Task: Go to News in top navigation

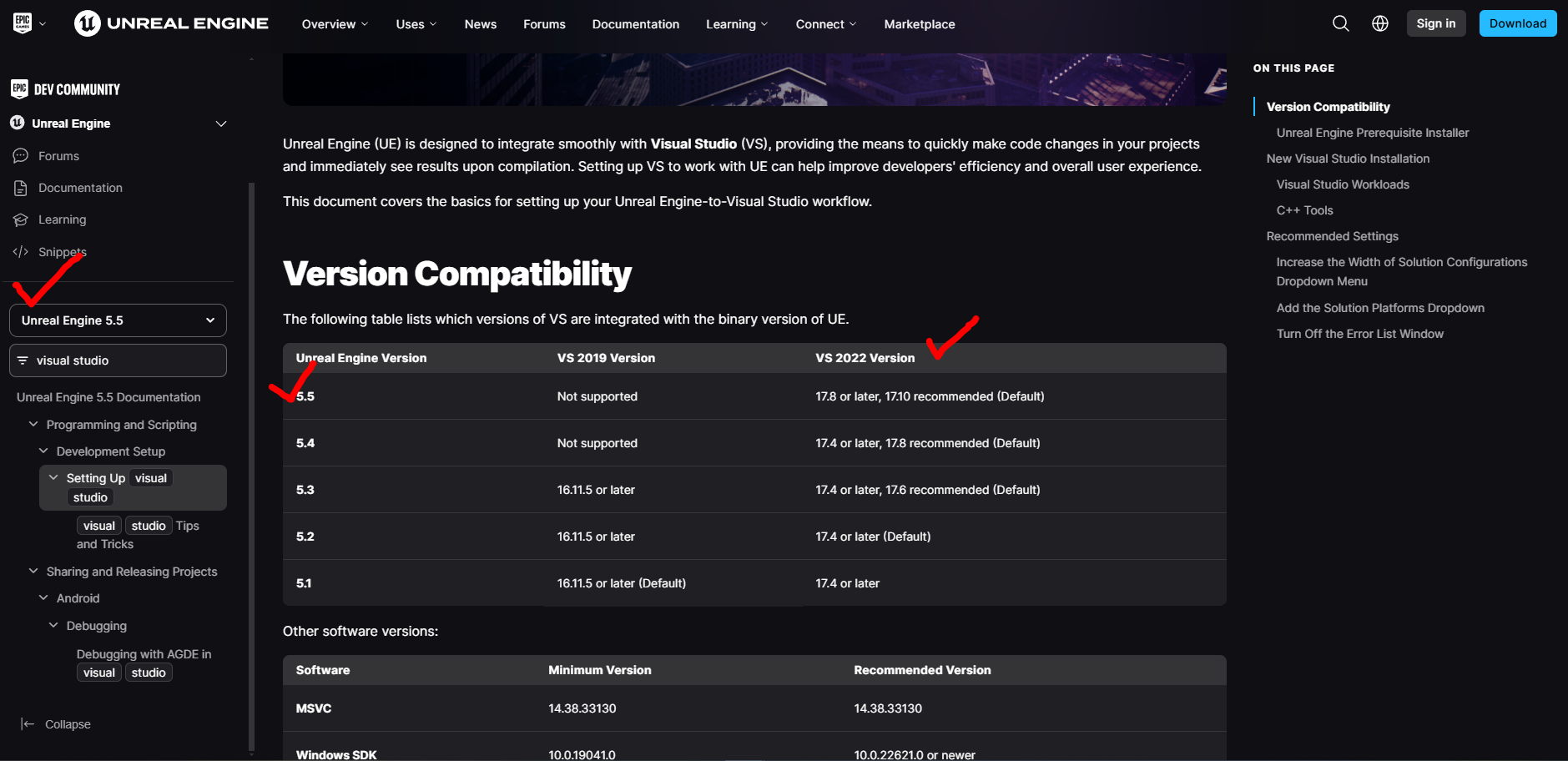Action: coord(481,24)
